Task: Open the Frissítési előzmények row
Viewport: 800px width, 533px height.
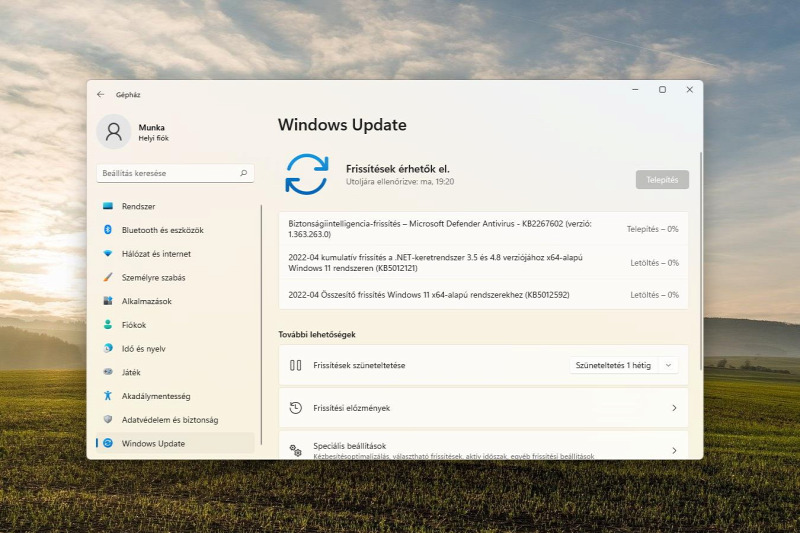Action: click(483, 408)
